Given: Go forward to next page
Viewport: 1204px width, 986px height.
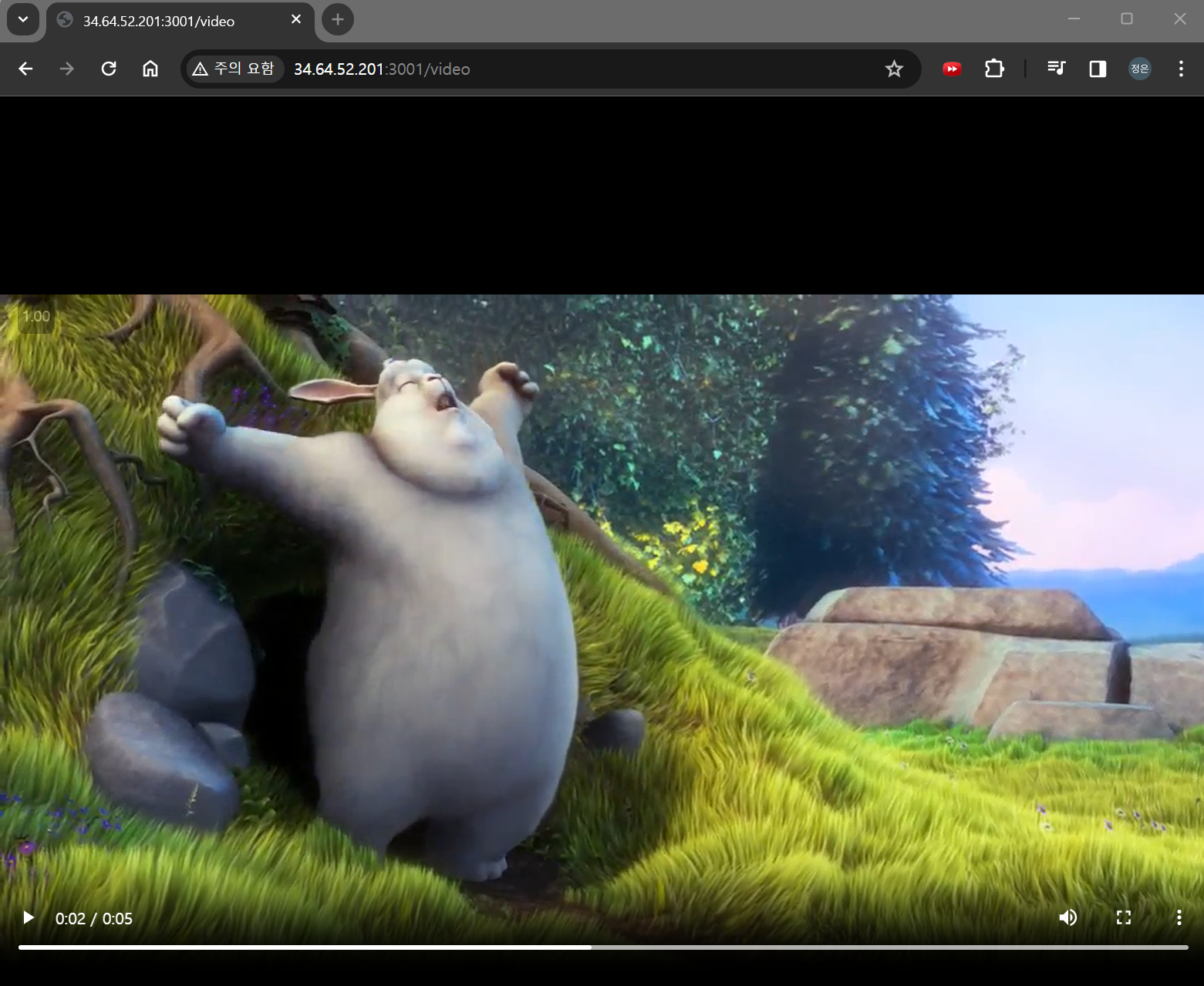Looking at the screenshot, I should (67, 69).
